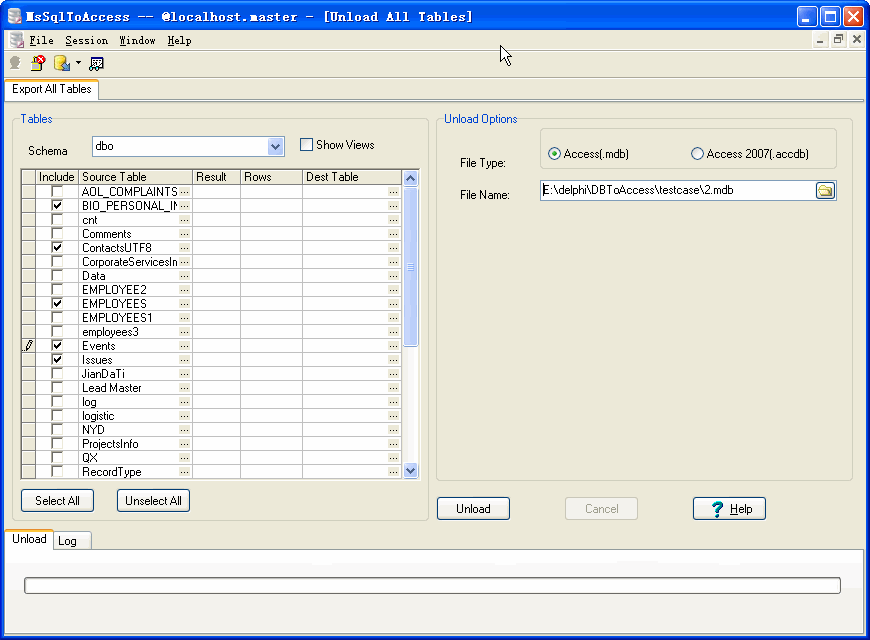Screen dimensions: 870x640
Task: Select the Export All Tables tab
Action: pos(52,89)
